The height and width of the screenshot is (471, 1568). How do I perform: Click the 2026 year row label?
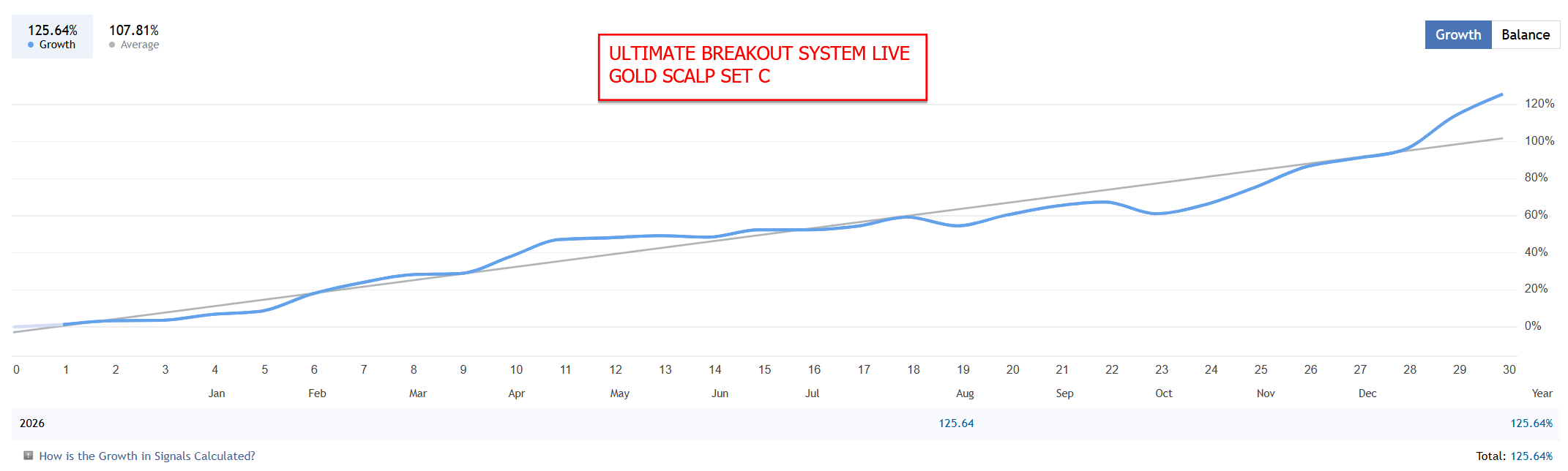(x=32, y=423)
